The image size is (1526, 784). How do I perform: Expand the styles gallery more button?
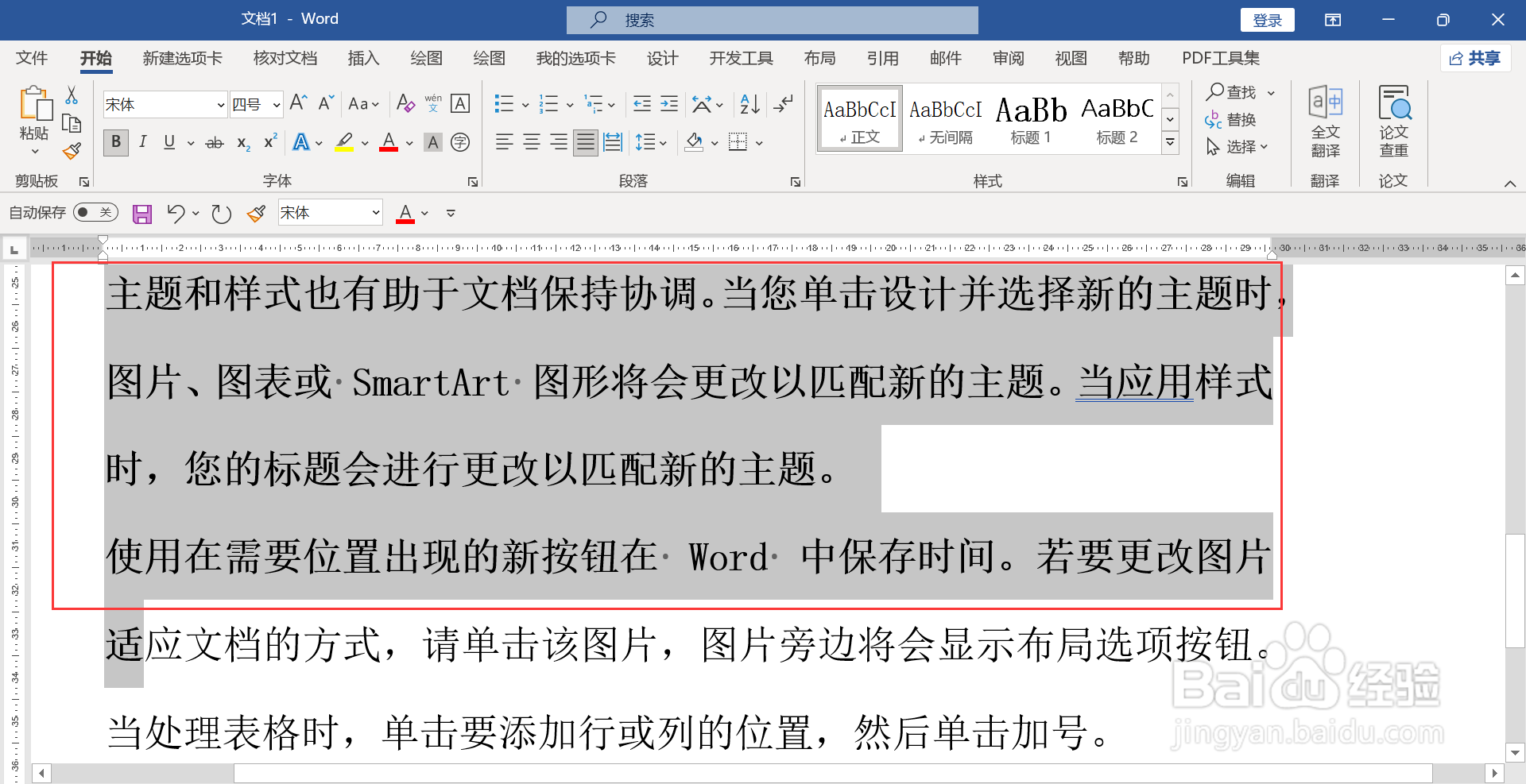pyautogui.click(x=1170, y=142)
